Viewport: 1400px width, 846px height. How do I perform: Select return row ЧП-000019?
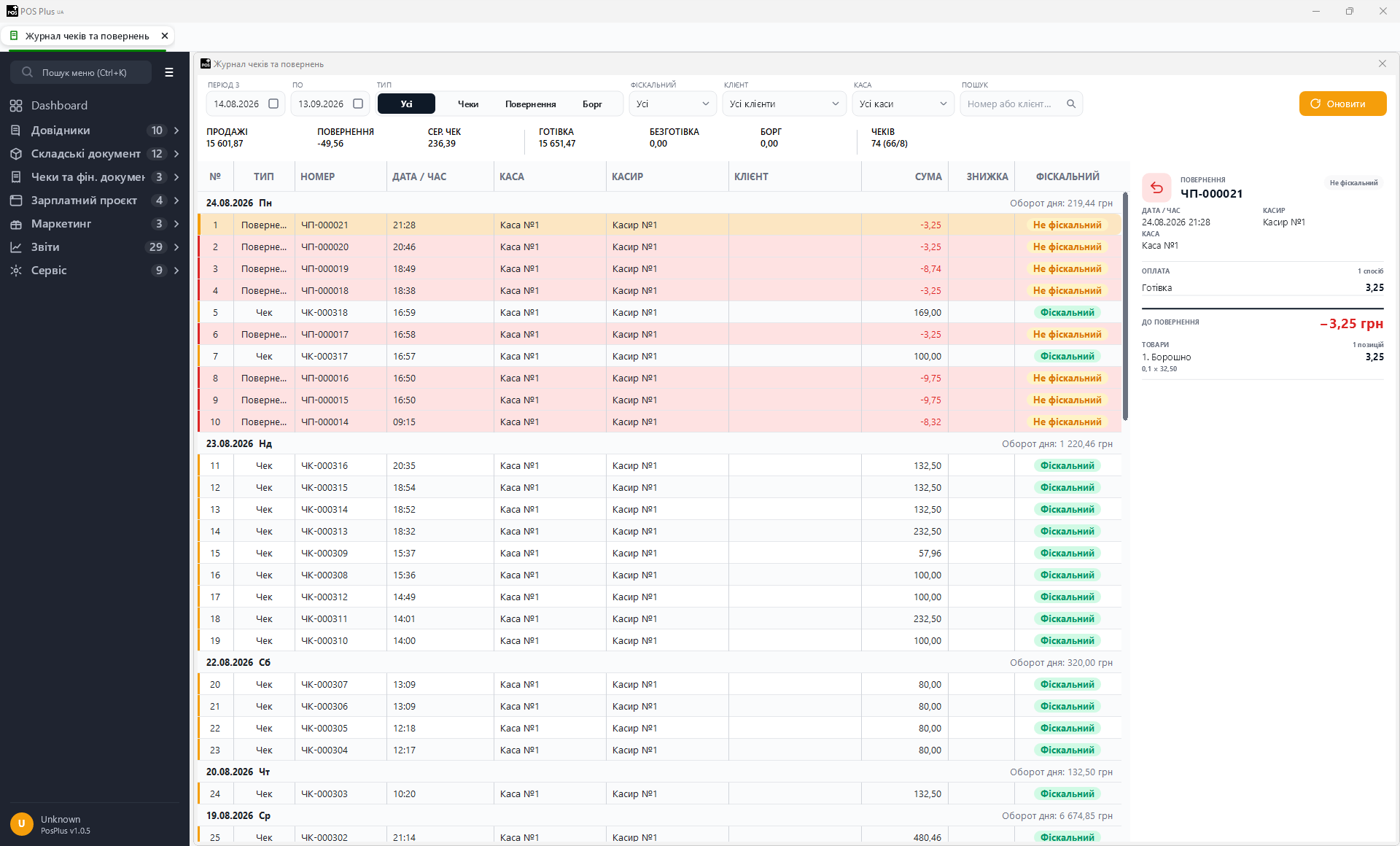point(660,268)
